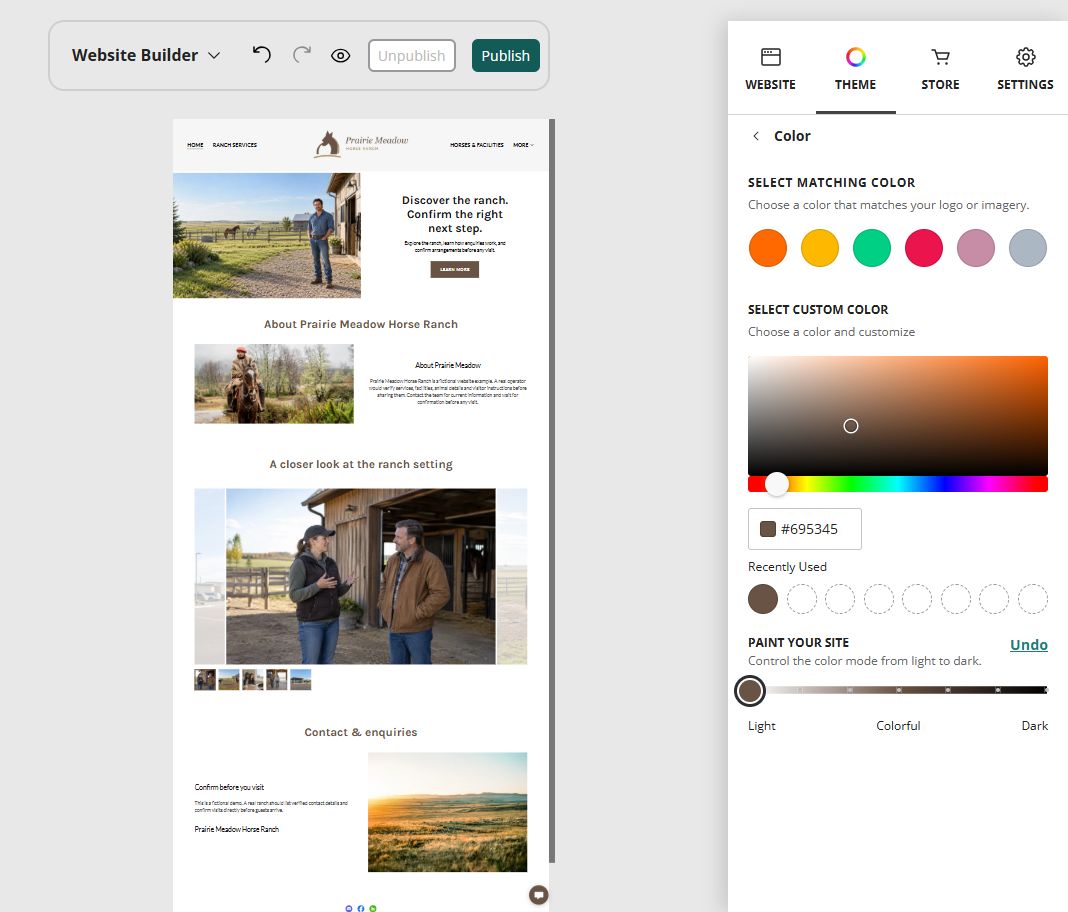Click the LEARN MORE button in preview

click(454, 270)
